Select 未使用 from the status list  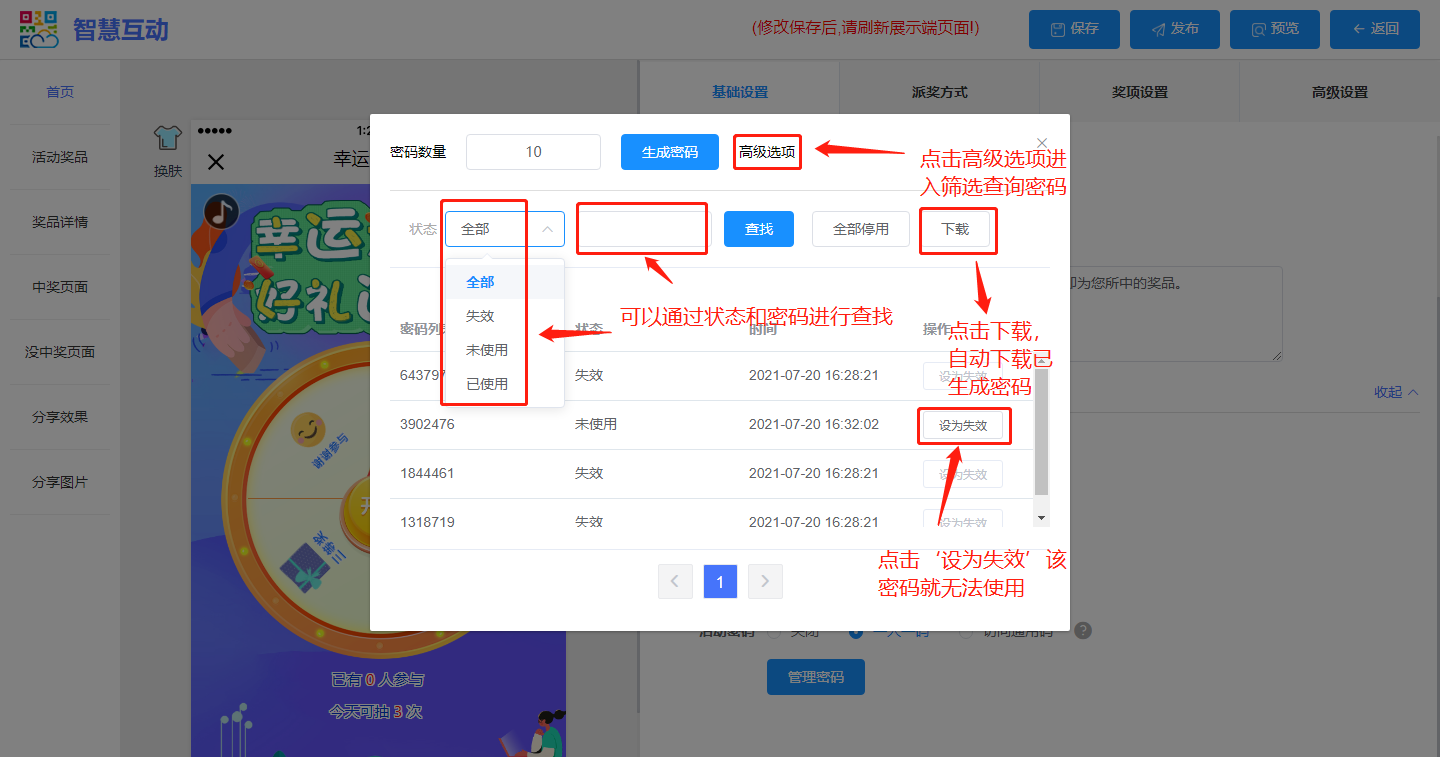[x=487, y=350]
